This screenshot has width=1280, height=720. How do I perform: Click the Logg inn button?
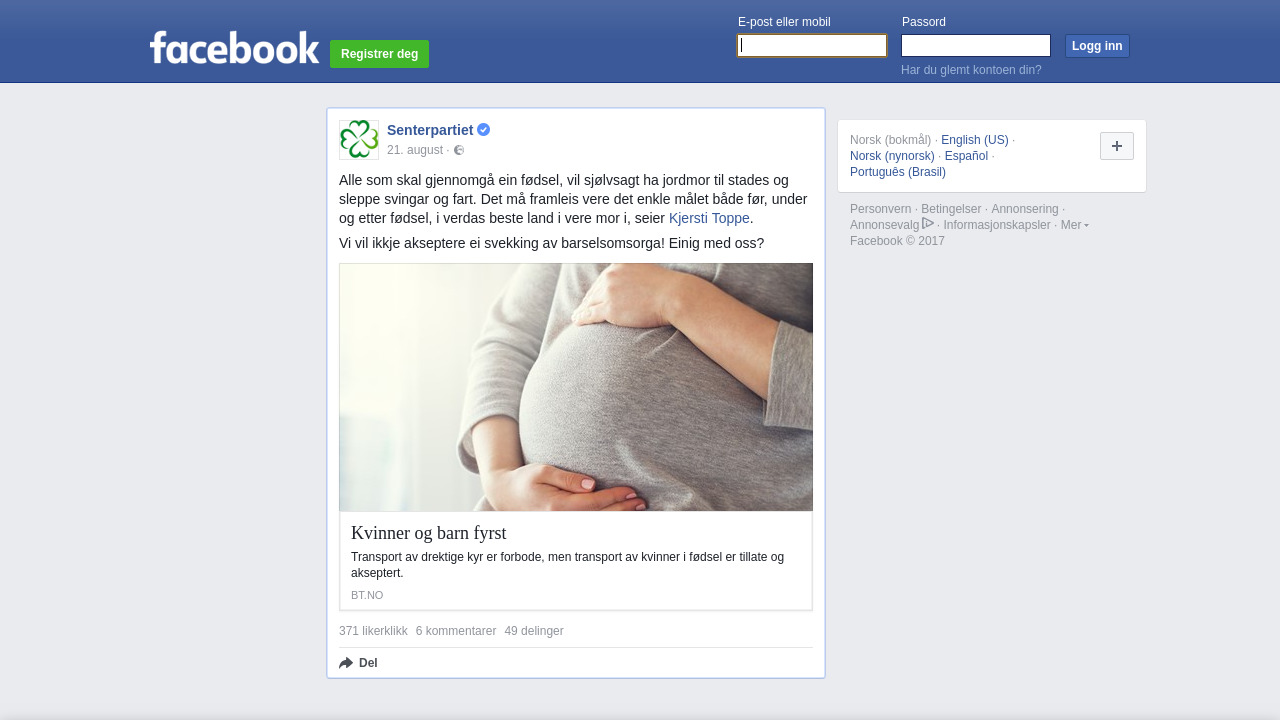click(1097, 46)
